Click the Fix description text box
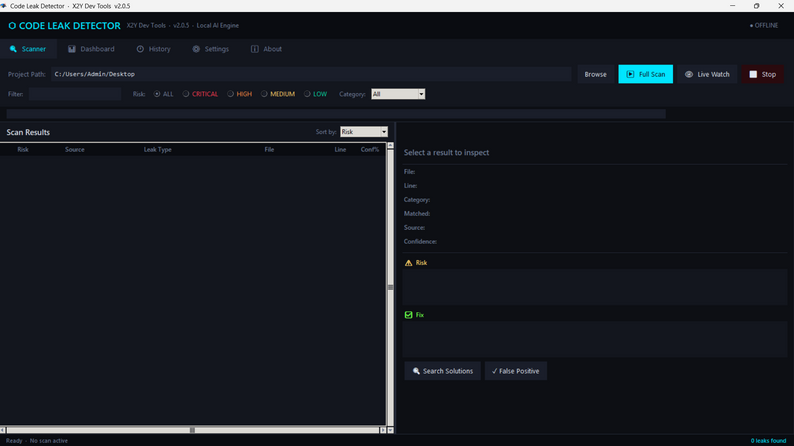The width and height of the screenshot is (794, 446). click(595, 339)
